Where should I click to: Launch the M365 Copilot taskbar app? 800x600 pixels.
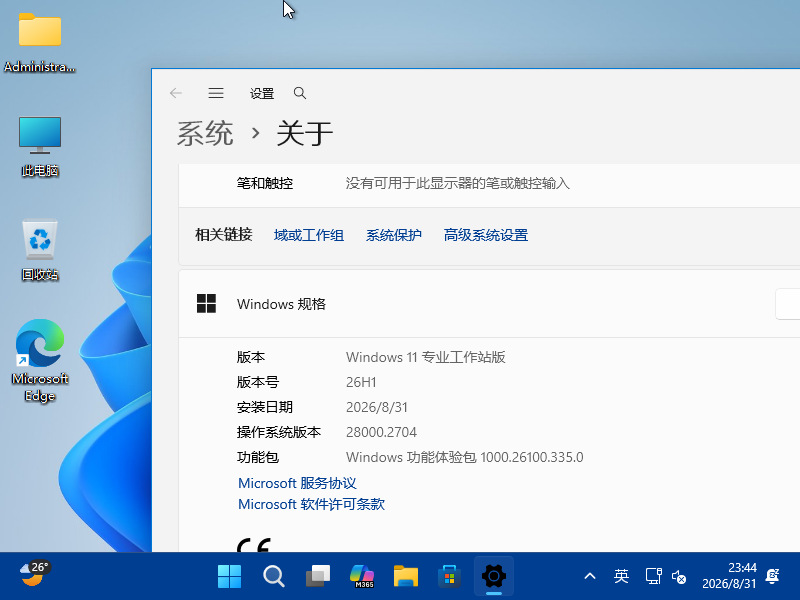click(362, 577)
